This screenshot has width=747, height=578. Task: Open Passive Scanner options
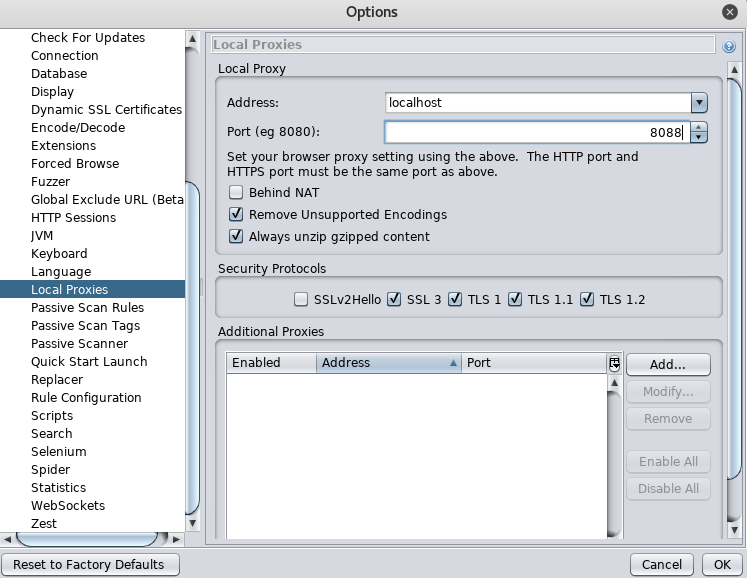click(x=79, y=344)
